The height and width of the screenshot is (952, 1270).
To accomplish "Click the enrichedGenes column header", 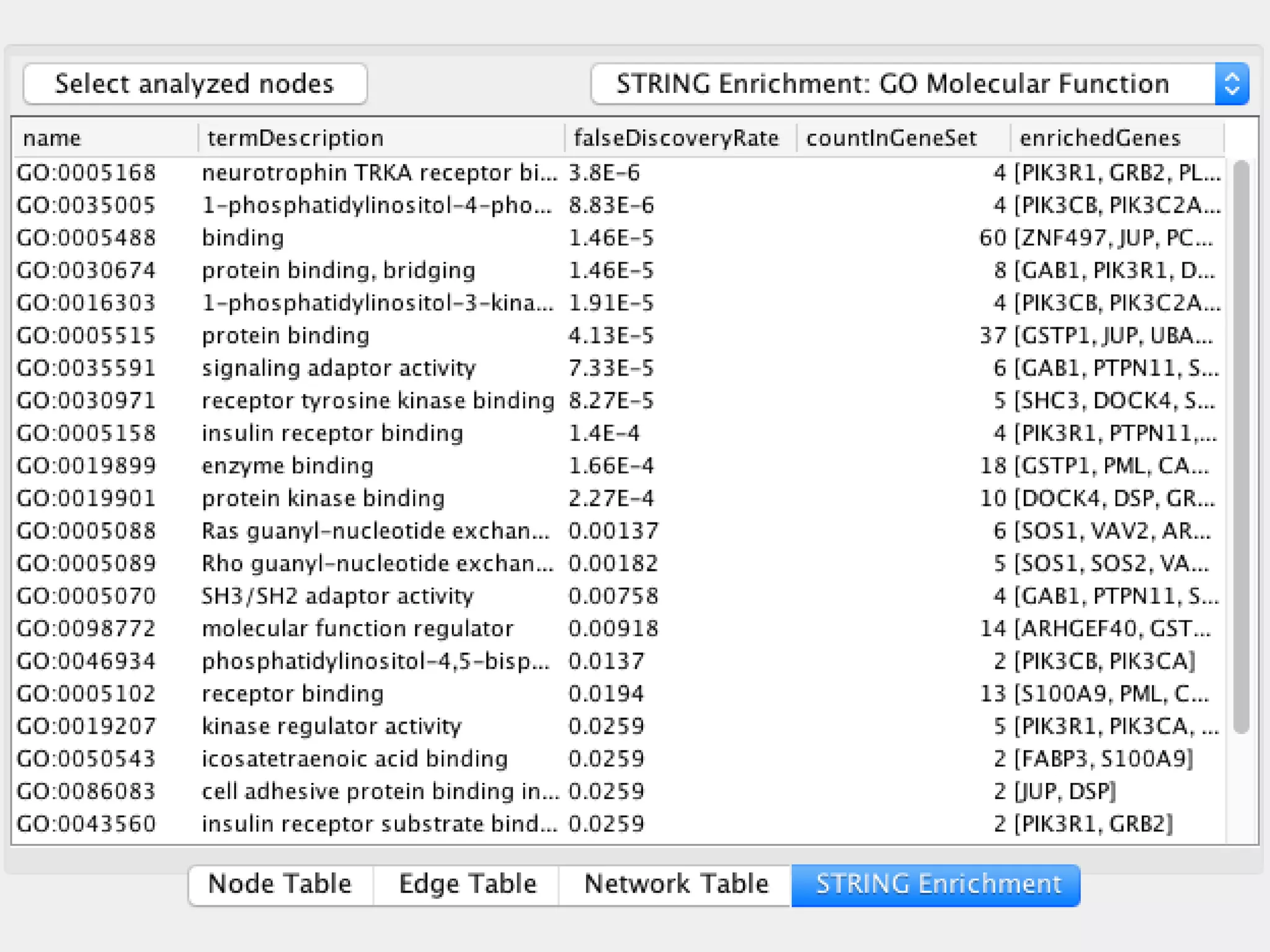I will (1100, 138).
